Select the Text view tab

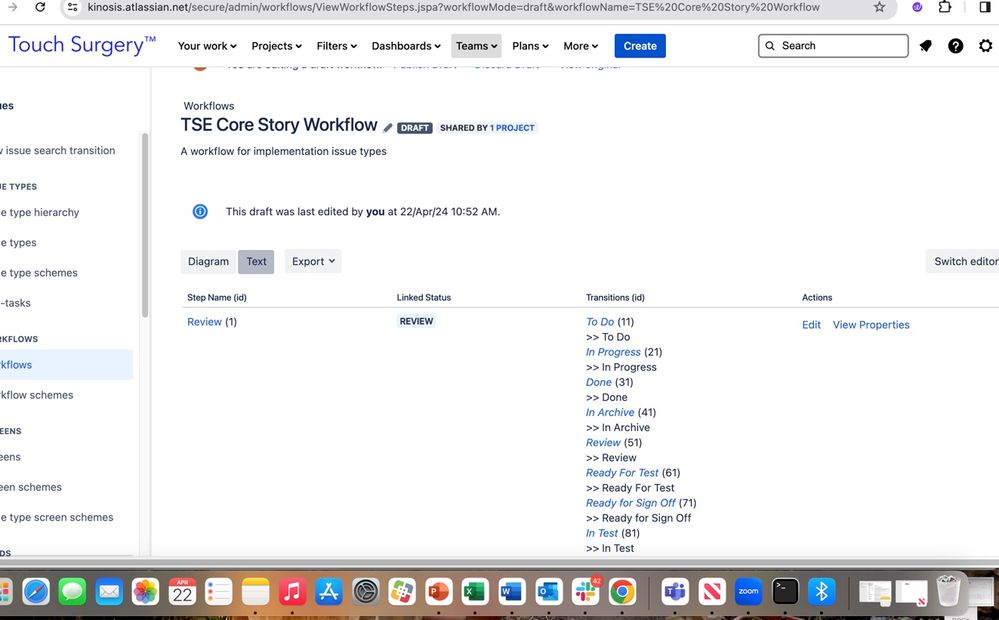256,261
